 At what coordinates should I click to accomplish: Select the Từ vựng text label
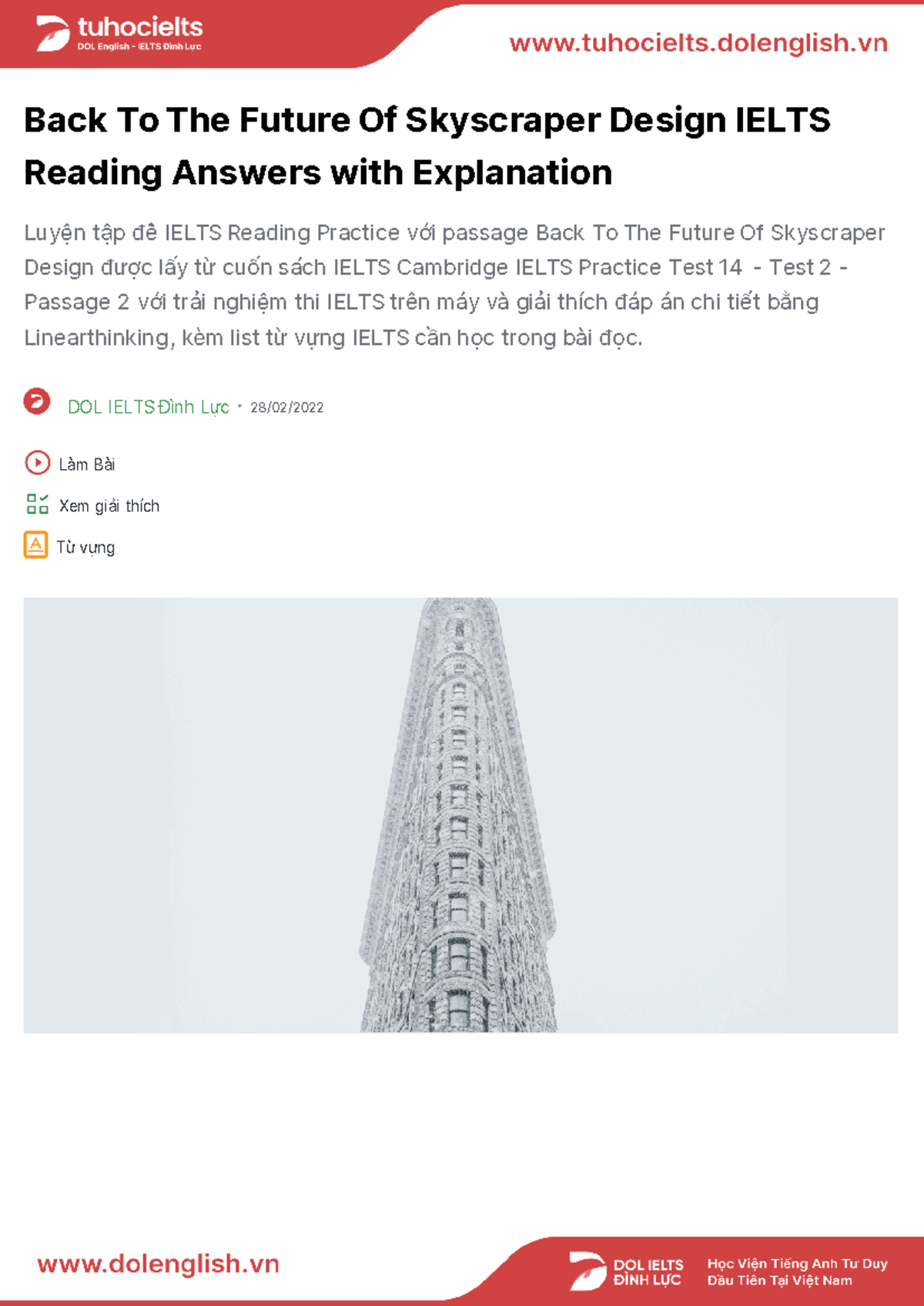tap(85, 548)
